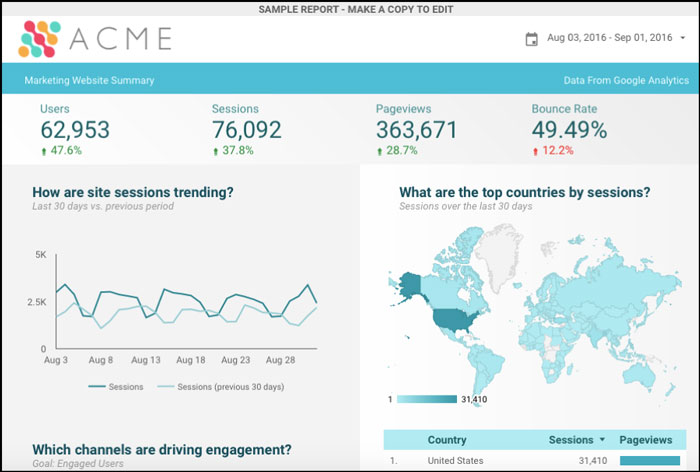The image size is (700, 472).
Task: Open the calendar date picker icon
Action: pyautogui.click(x=531, y=39)
